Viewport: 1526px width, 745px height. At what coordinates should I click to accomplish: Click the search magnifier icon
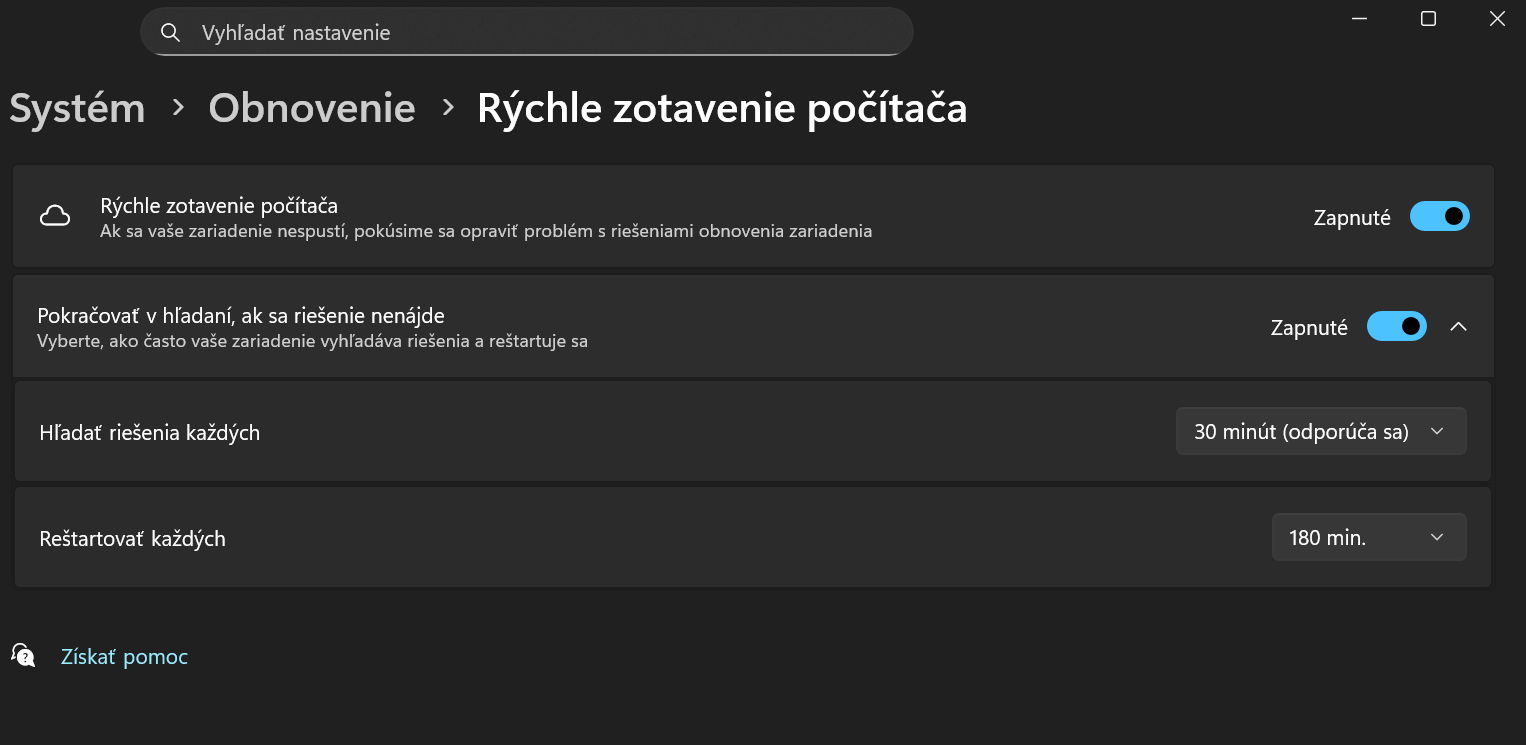pos(171,33)
